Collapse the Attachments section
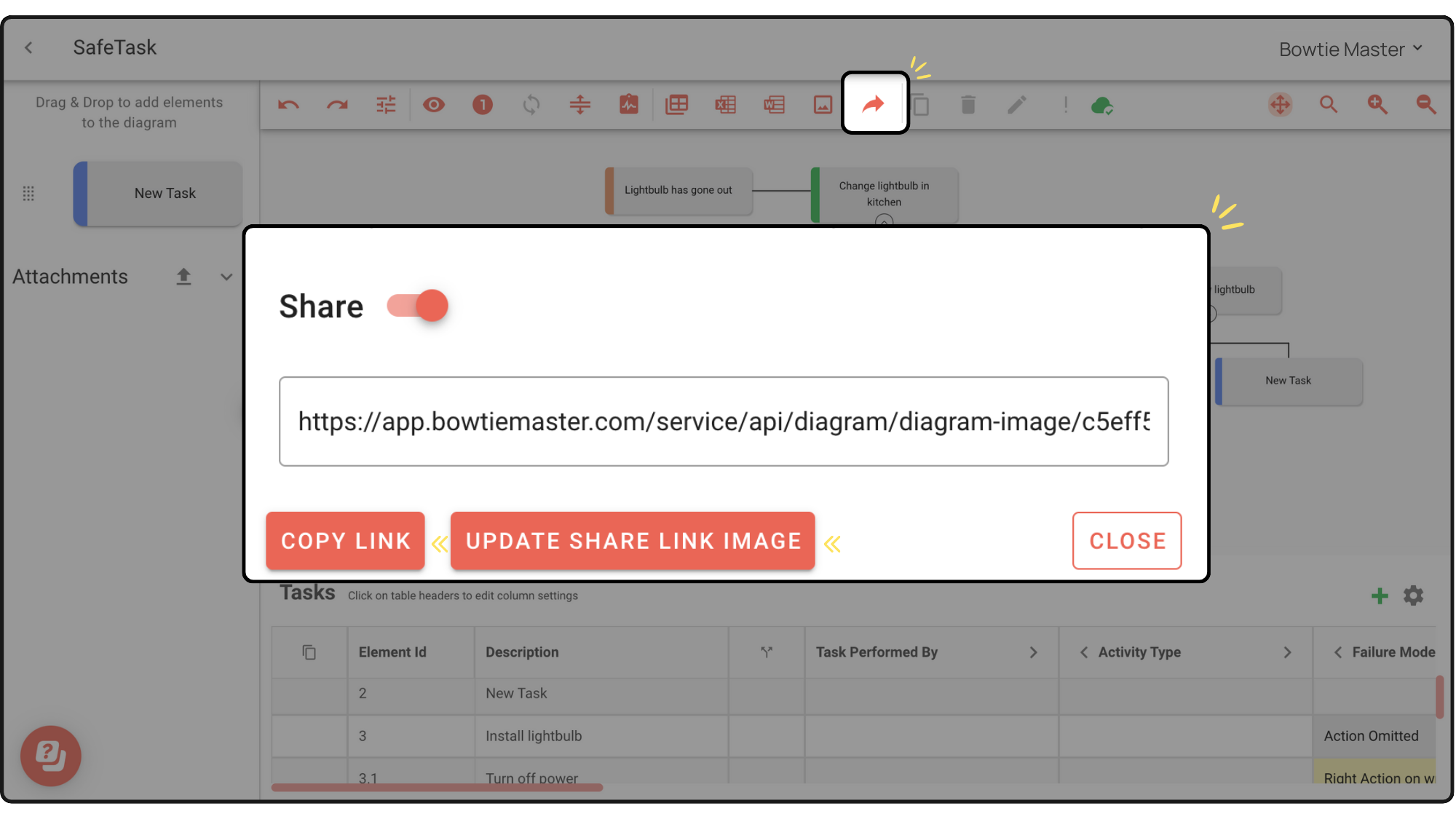The height and width of the screenshot is (819, 1456). point(226,277)
